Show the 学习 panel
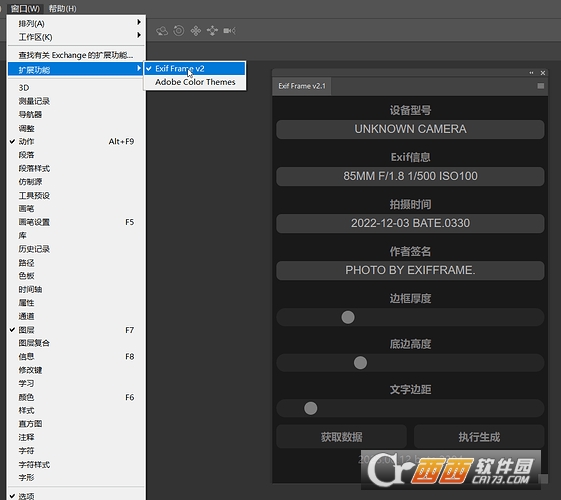The height and width of the screenshot is (500, 561). (76, 383)
